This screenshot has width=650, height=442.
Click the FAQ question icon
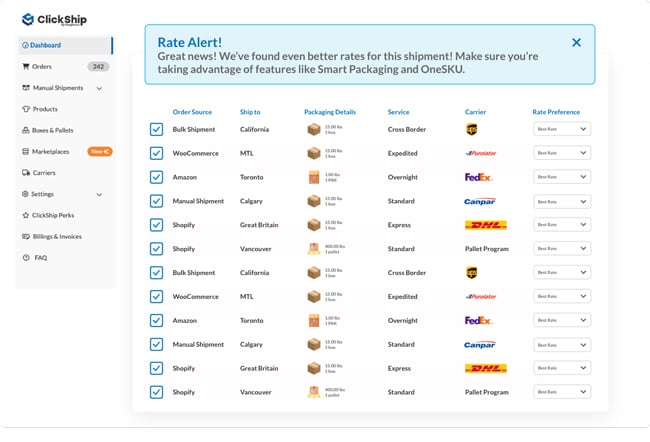[x=26, y=257]
